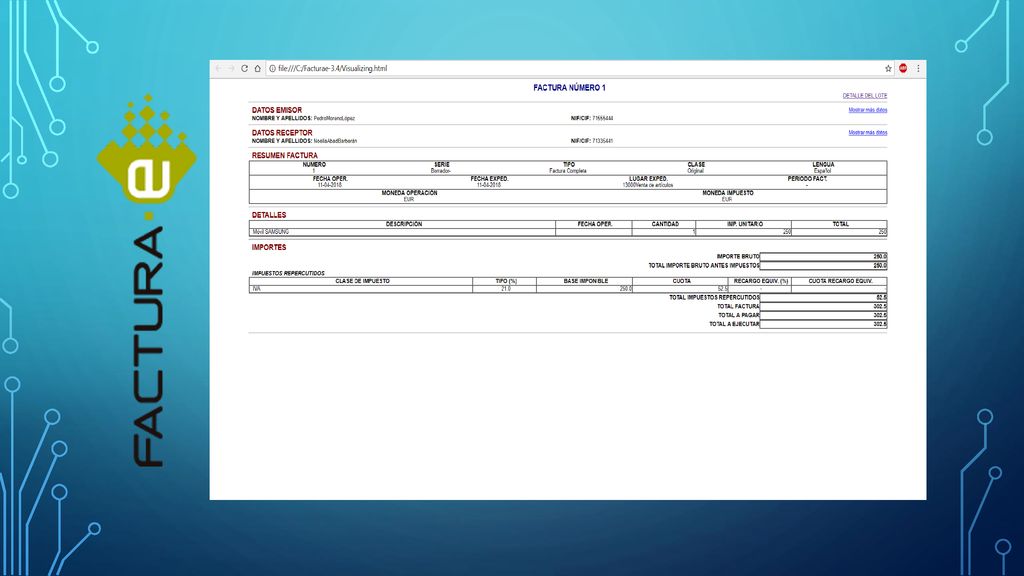Click the IMPUESTOS REPERCUTIDOS subheading
The width and height of the screenshot is (1024, 576).
(x=288, y=274)
